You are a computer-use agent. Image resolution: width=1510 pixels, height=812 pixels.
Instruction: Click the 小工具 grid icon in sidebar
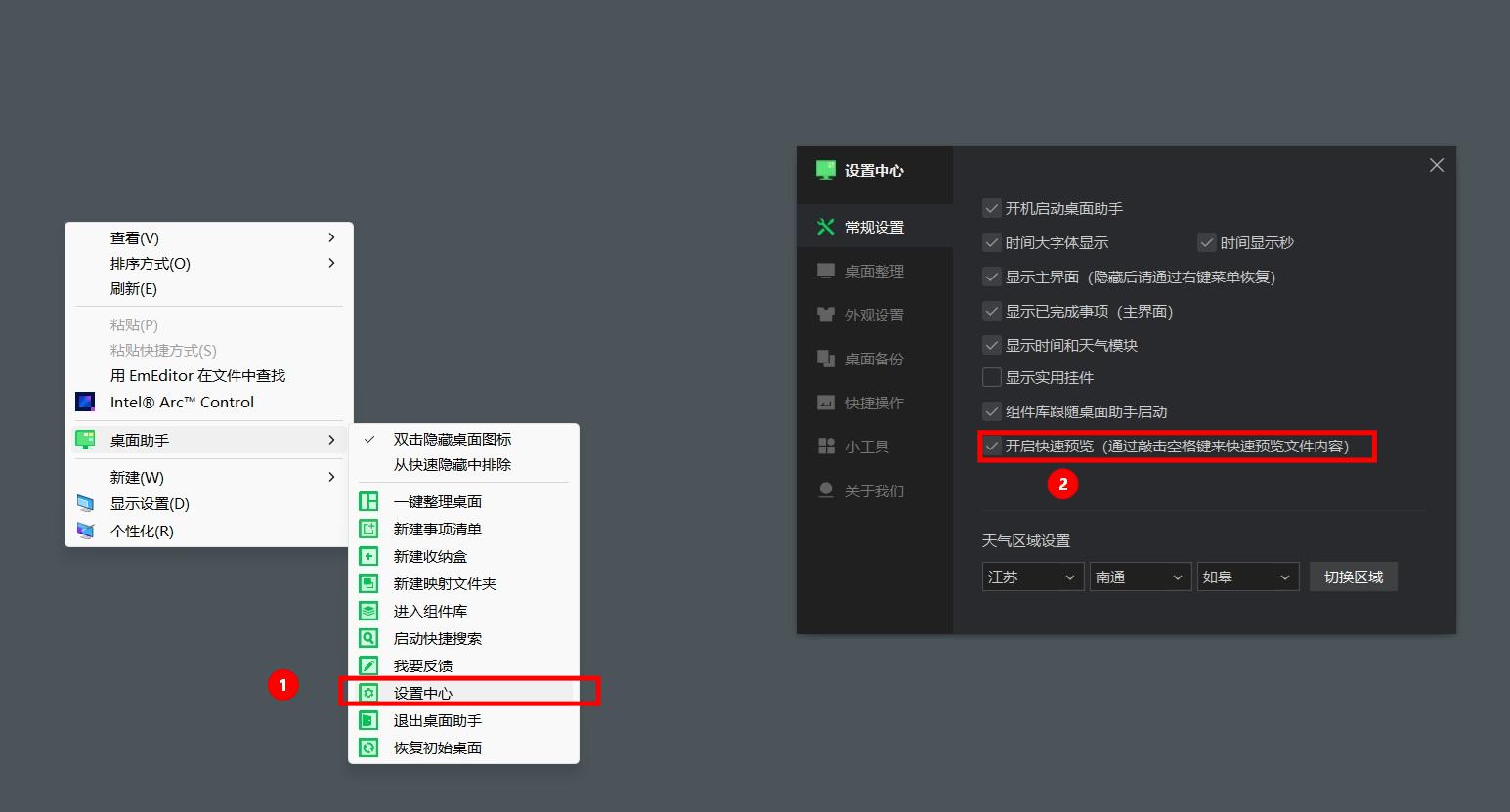(x=826, y=447)
